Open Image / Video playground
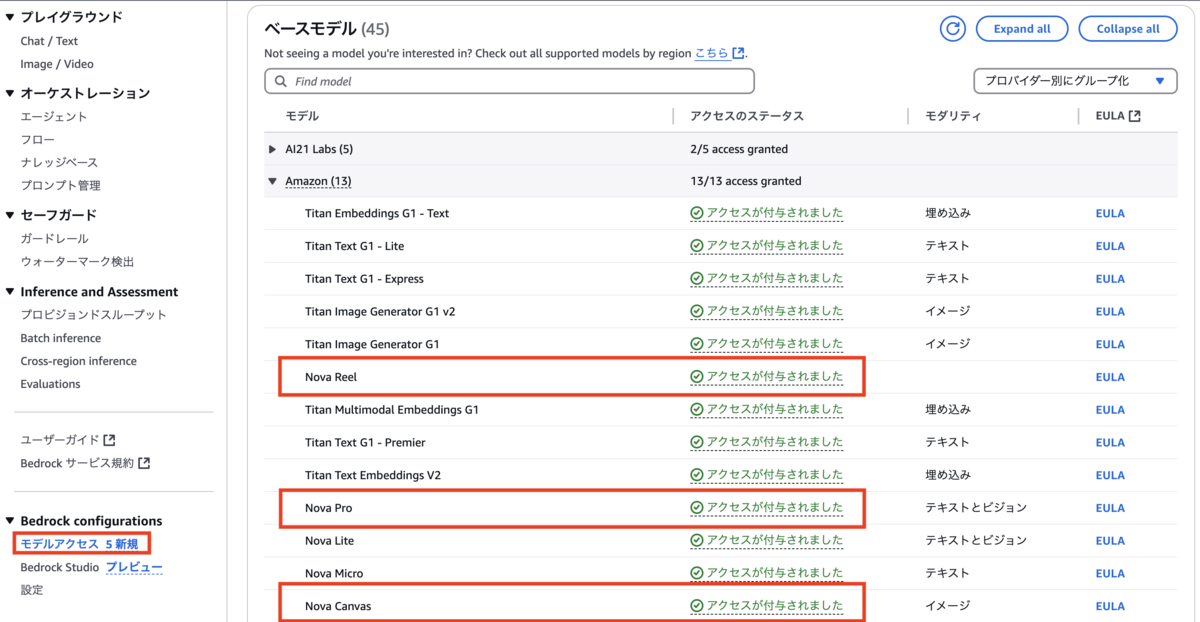This screenshot has height=622, width=1200. pos(57,64)
